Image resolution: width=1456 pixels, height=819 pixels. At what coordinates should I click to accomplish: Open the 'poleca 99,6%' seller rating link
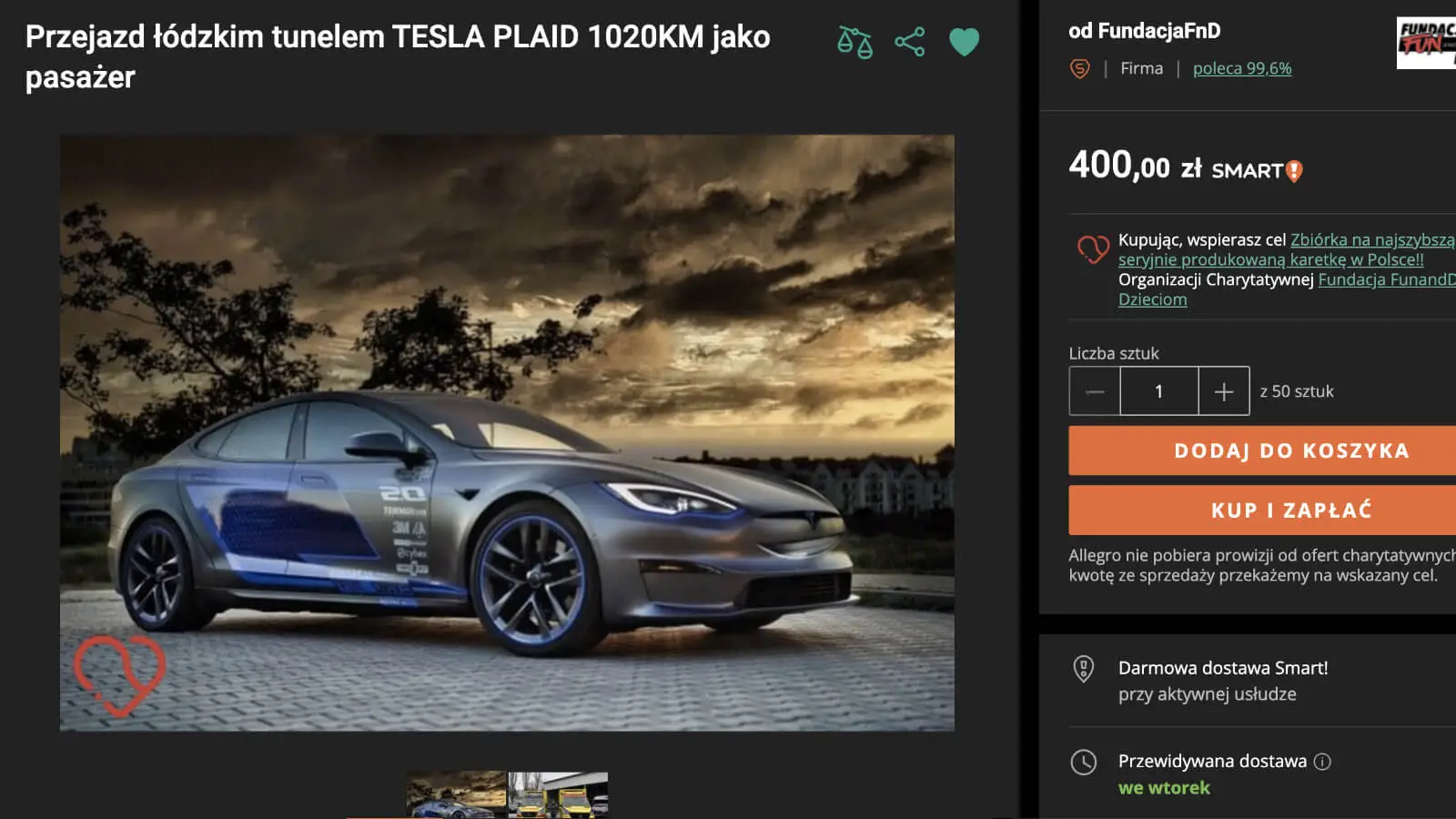[1242, 68]
